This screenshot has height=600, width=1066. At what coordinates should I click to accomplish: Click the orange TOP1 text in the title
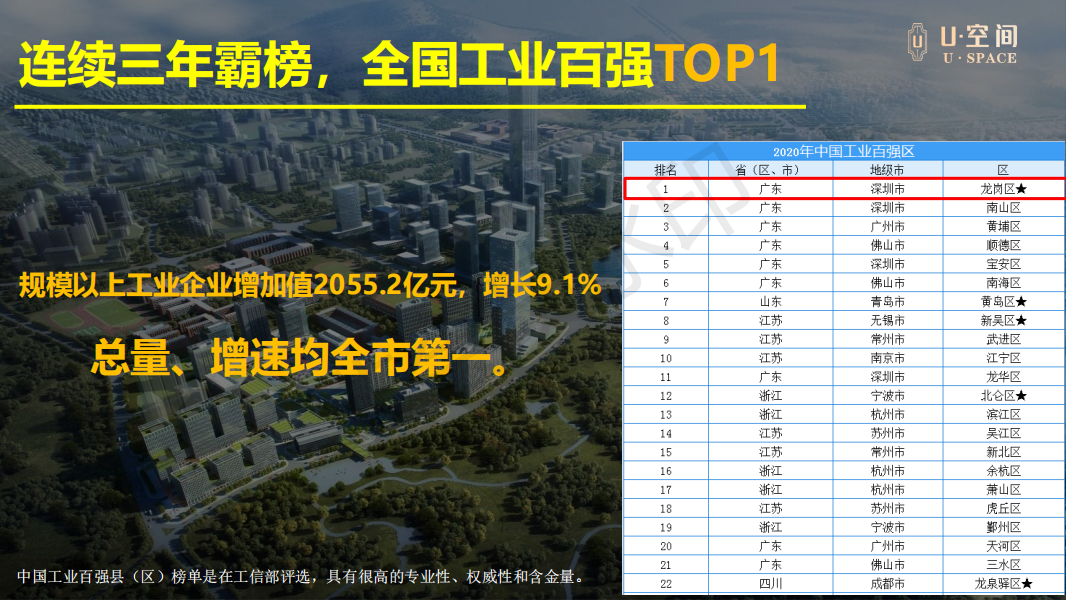tap(716, 65)
